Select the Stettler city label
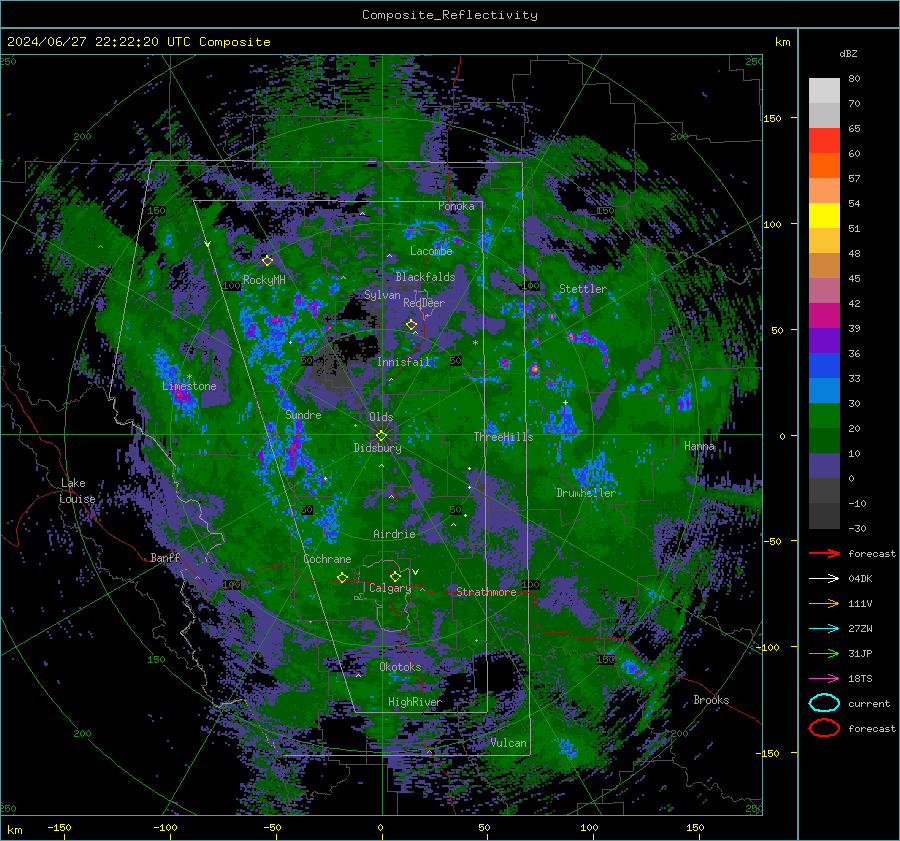The image size is (900, 841). (583, 289)
